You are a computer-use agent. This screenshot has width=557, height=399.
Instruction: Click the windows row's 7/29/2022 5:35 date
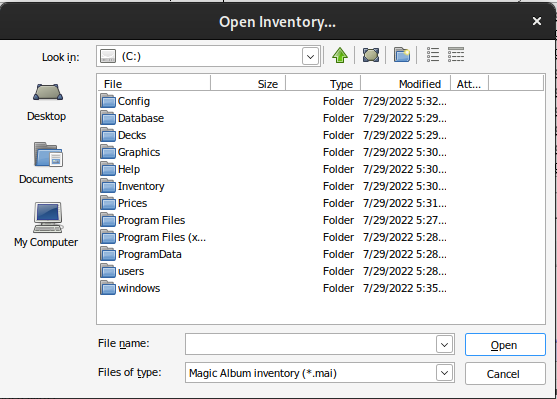coord(405,288)
